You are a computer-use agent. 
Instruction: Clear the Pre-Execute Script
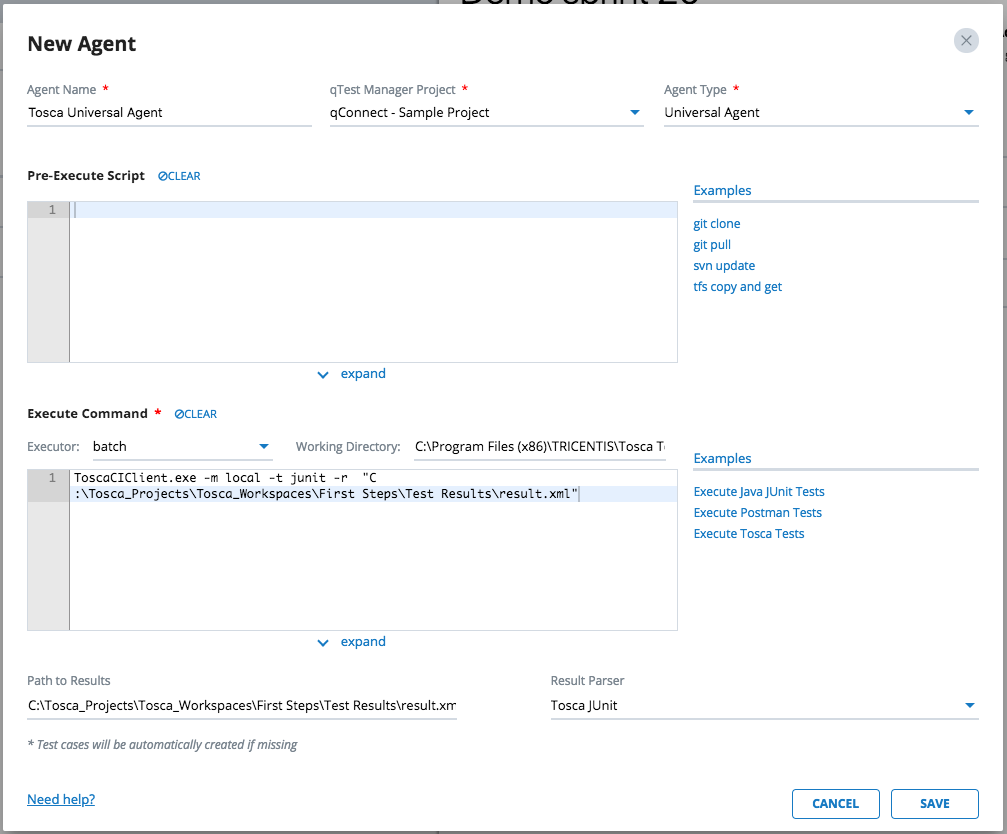[x=179, y=176]
